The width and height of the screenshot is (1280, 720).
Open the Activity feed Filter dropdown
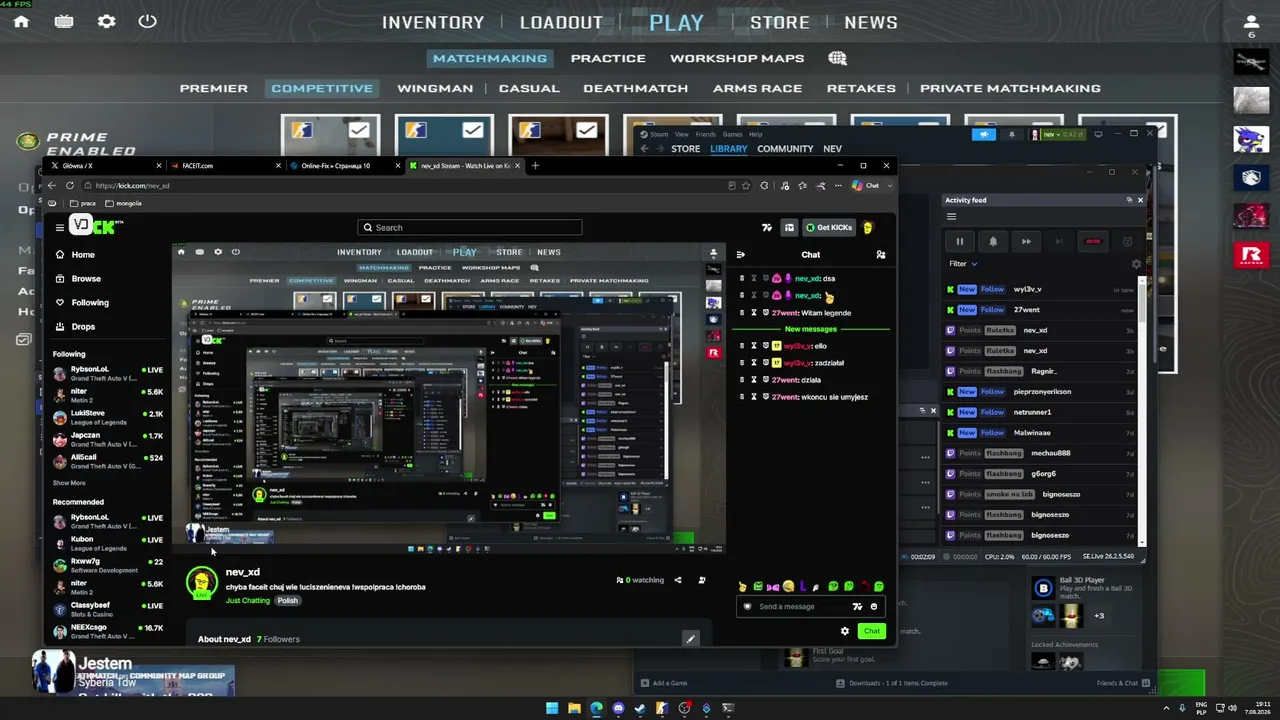(x=963, y=264)
